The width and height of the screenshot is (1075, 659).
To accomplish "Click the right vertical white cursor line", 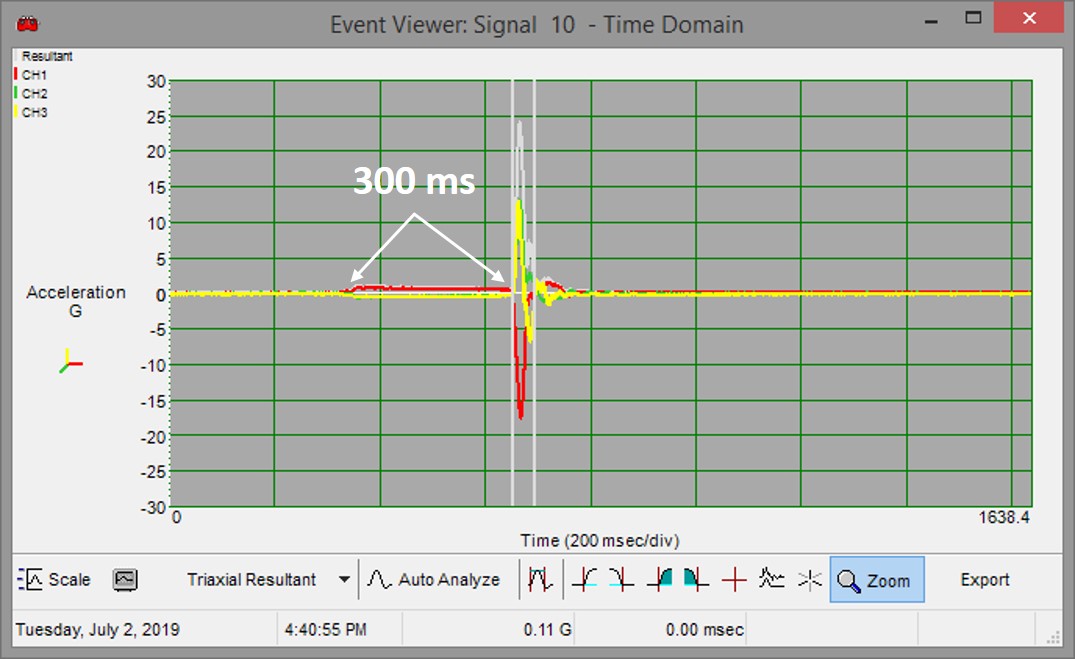I will pos(534,293).
